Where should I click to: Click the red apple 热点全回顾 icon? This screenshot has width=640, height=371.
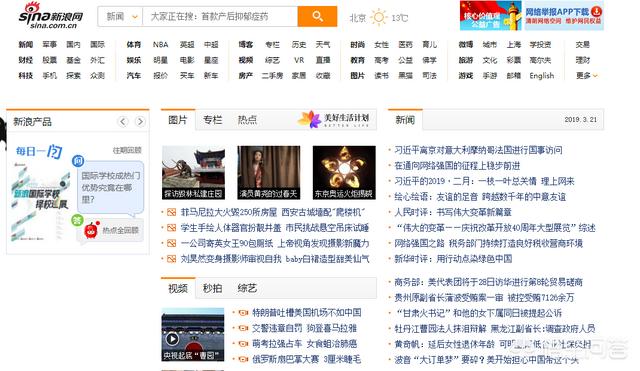point(91,231)
